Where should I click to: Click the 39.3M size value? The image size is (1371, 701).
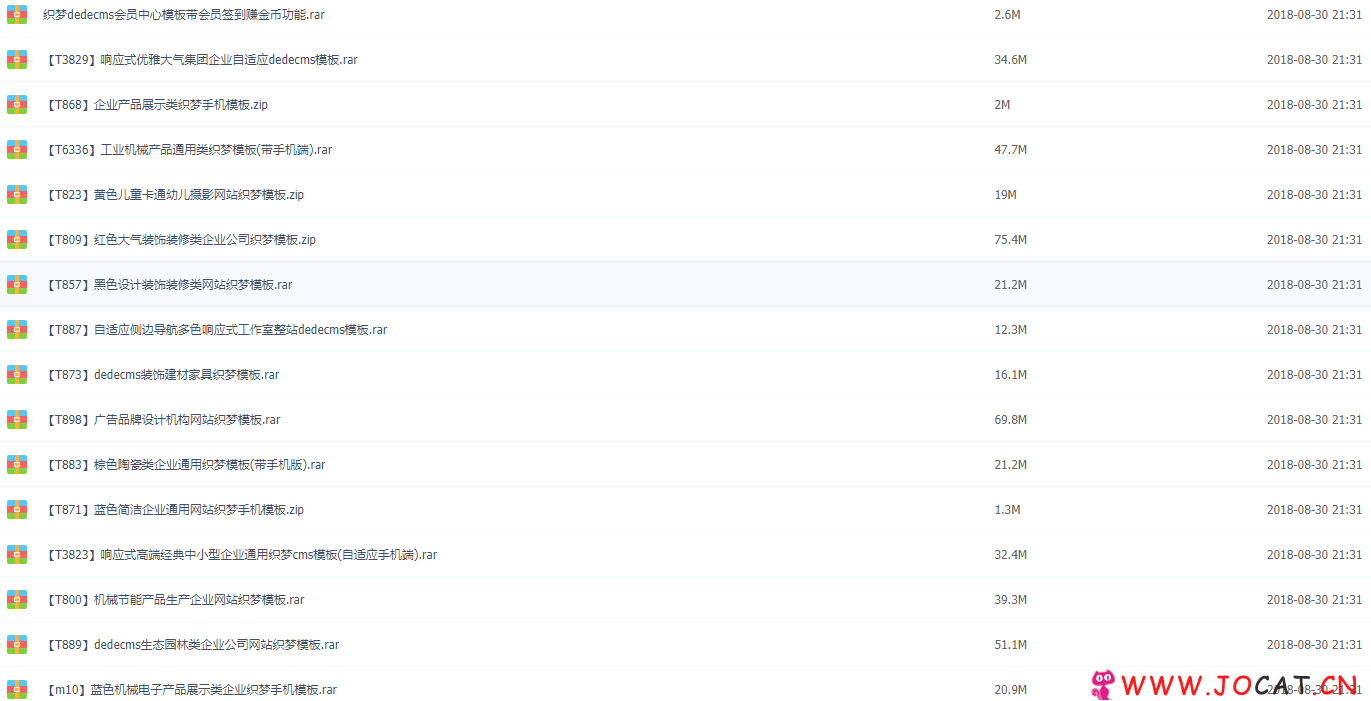point(1011,600)
